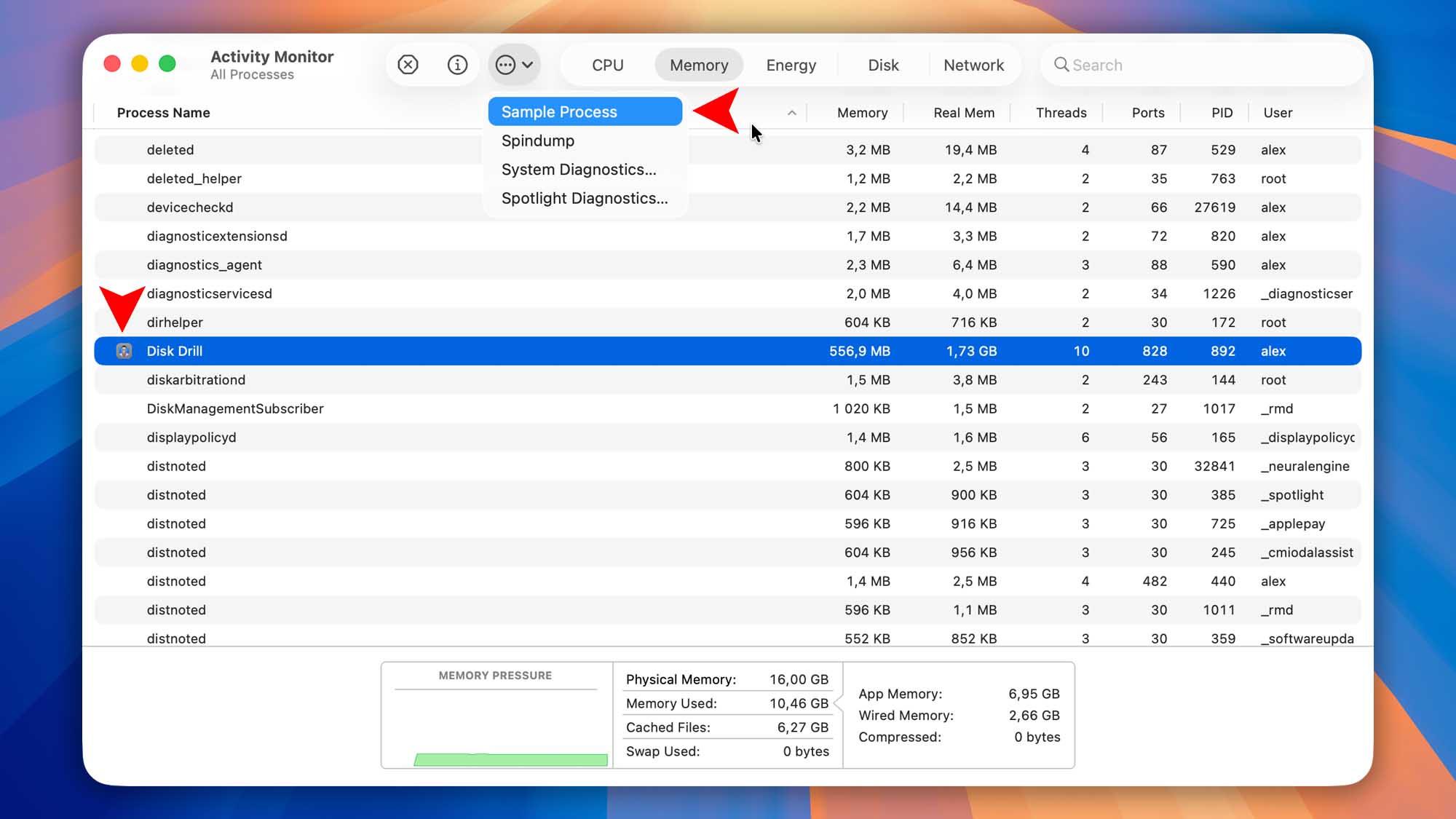Select the deleted process row

point(727,150)
